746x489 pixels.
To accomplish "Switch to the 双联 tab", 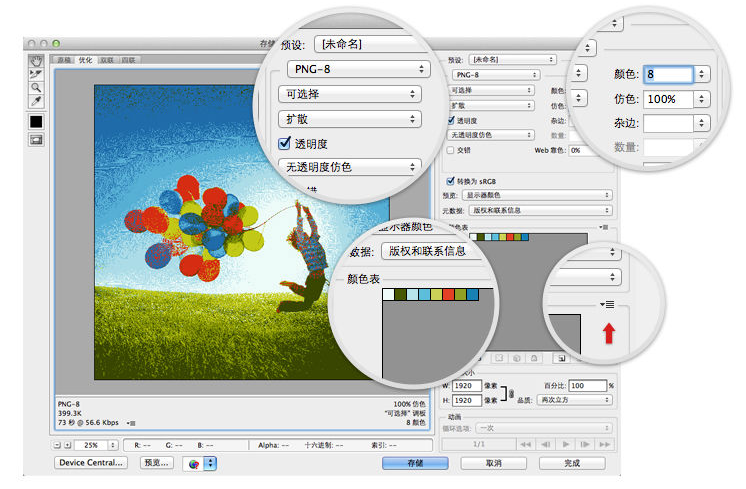I will pyautogui.click(x=107, y=60).
